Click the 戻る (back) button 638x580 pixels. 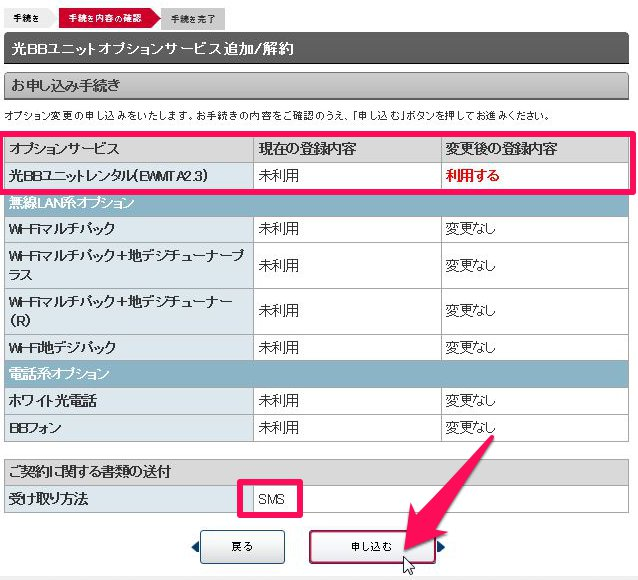242,547
